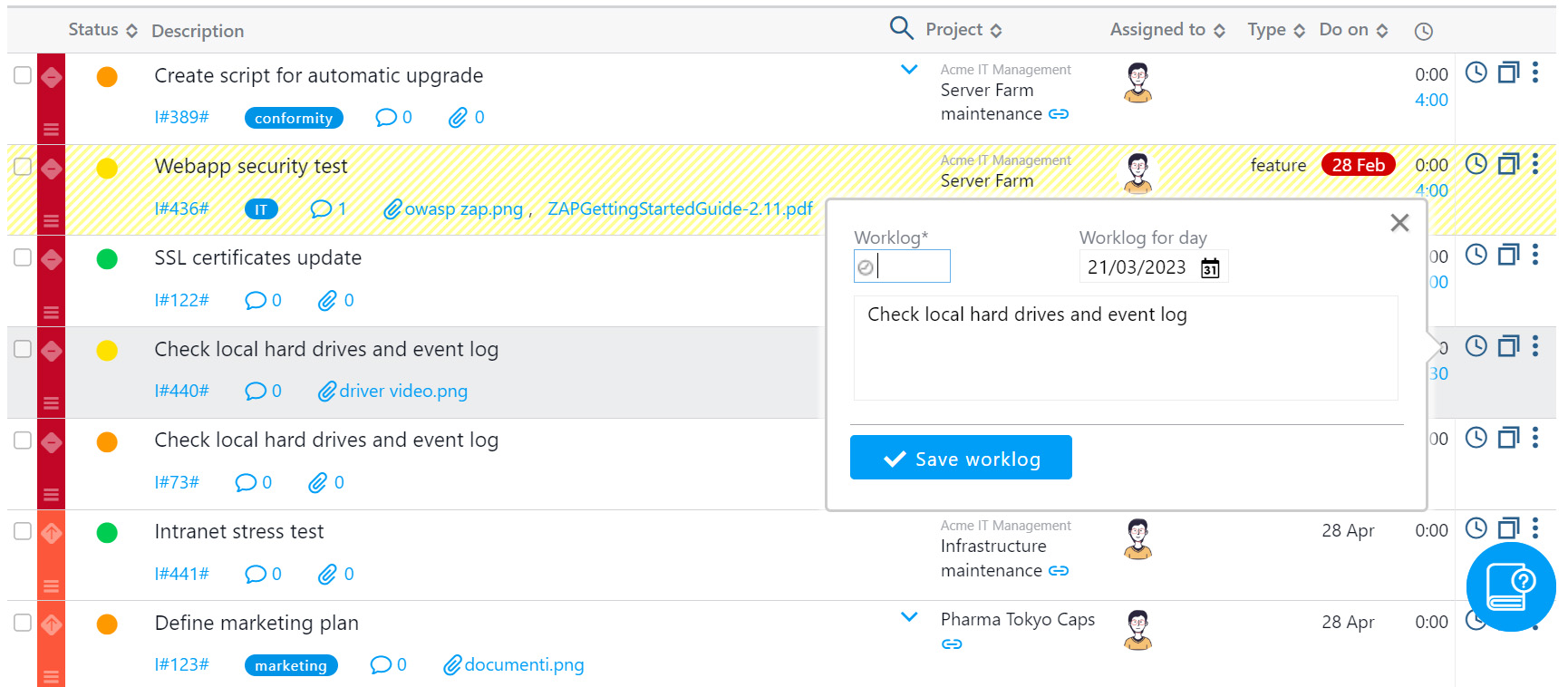The width and height of the screenshot is (1568, 687).
Task: Open project link icon under Pharma Tokyo Caps
Action: click(952, 644)
